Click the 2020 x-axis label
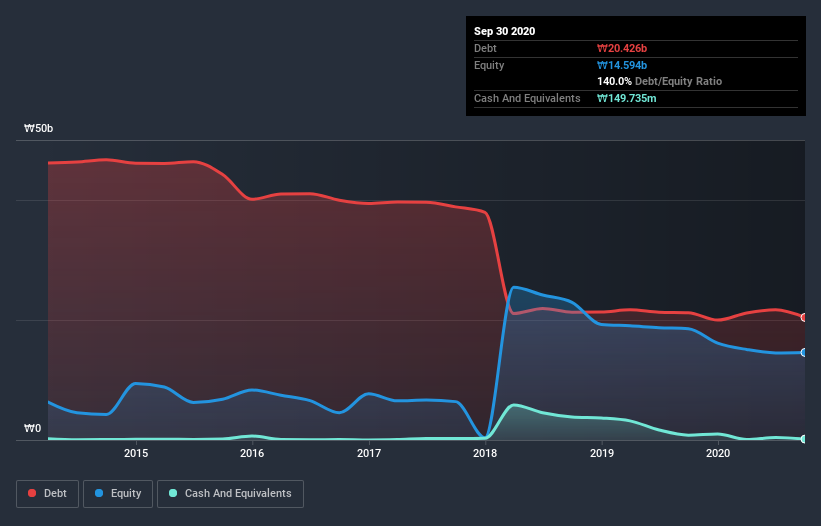821x526 pixels. click(718, 453)
